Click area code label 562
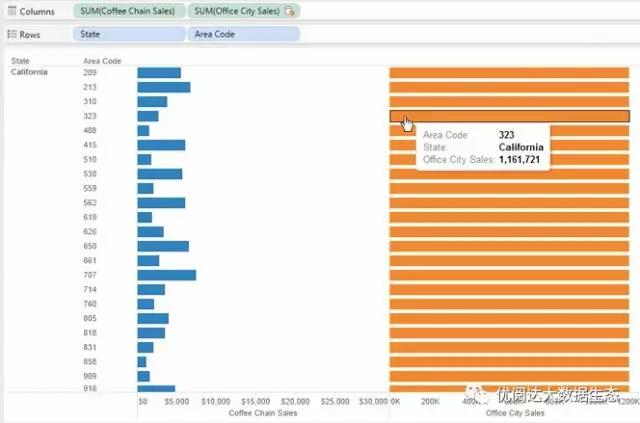The width and height of the screenshot is (640, 423). point(90,203)
